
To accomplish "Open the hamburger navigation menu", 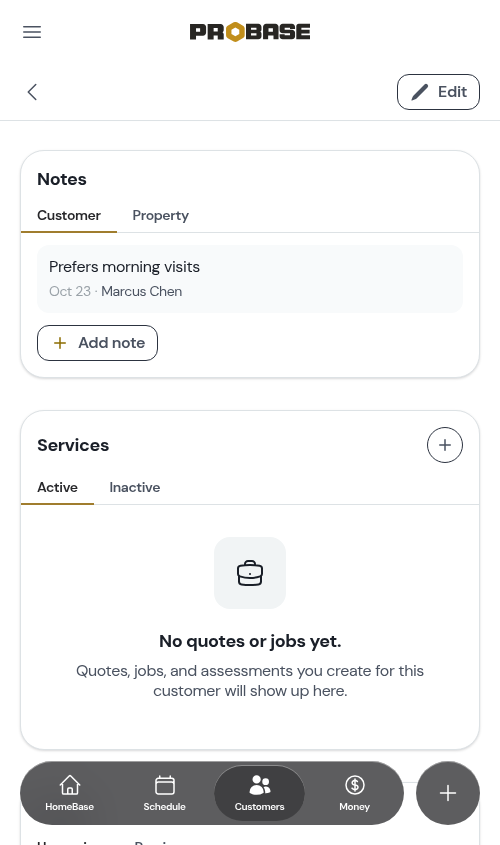I will pos(32,32).
